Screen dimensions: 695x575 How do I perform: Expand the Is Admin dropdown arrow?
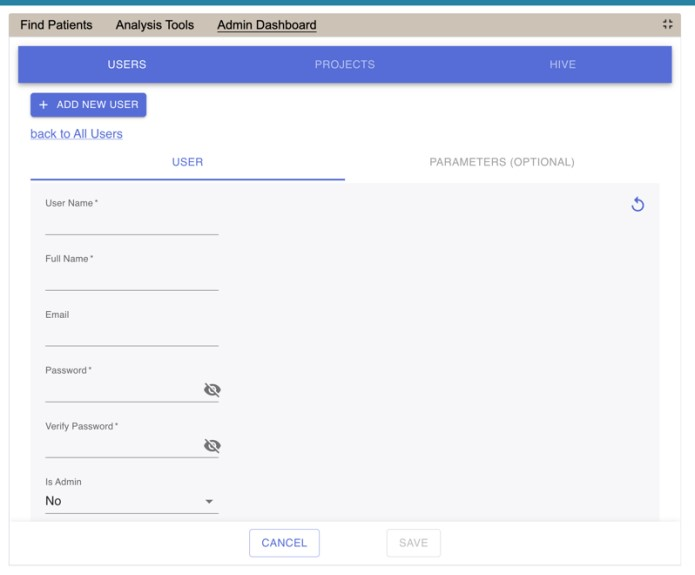[209, 502]
